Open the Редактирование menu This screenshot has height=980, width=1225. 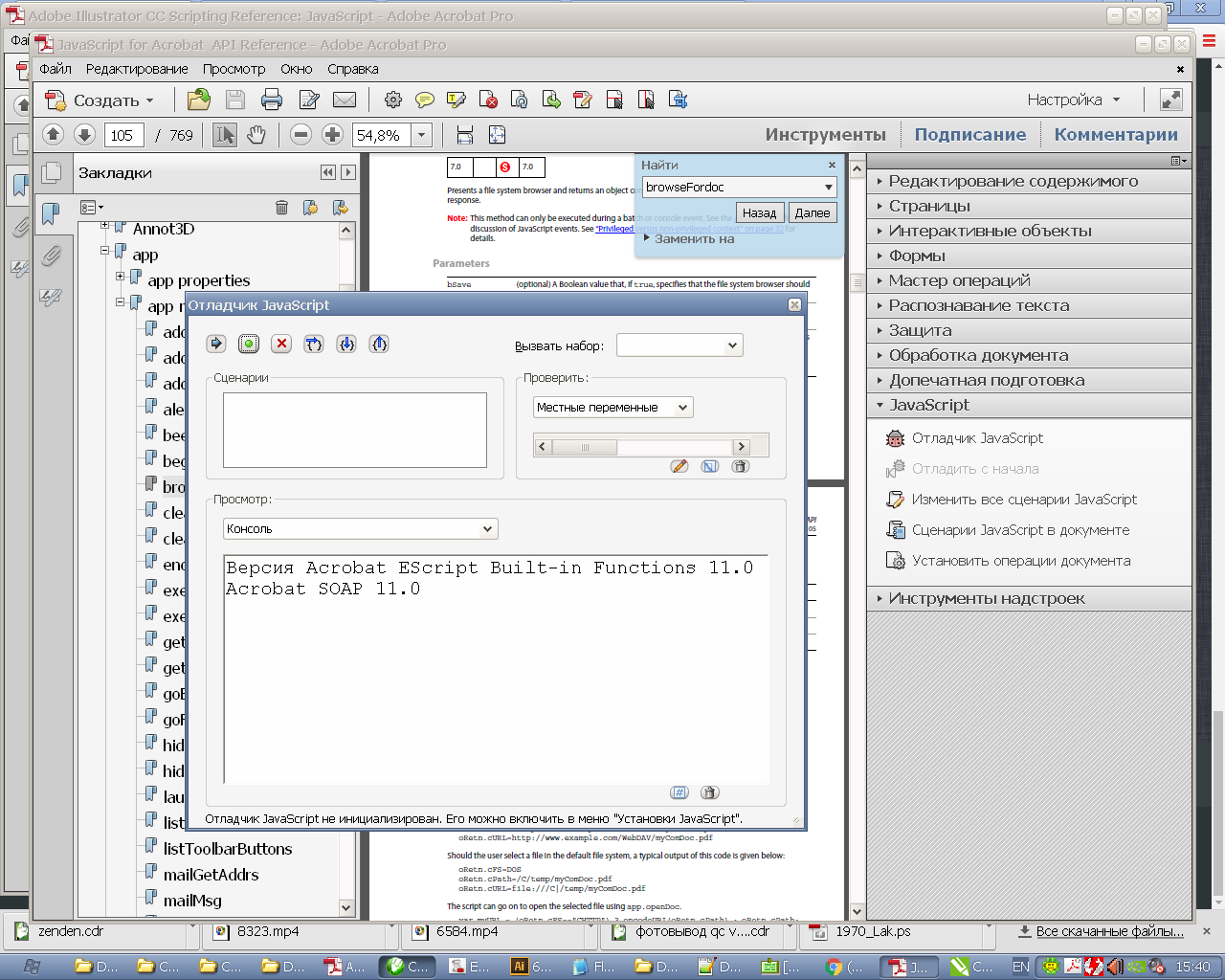point(137,69)
